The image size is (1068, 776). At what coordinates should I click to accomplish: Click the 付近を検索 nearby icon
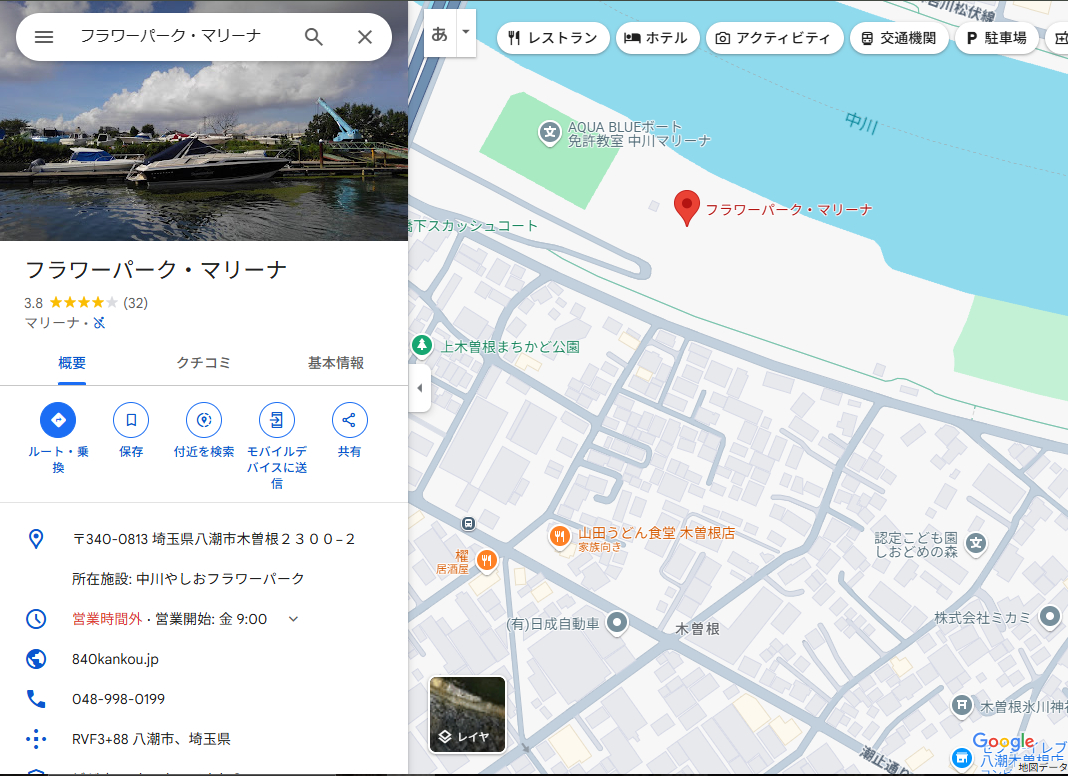204,420
